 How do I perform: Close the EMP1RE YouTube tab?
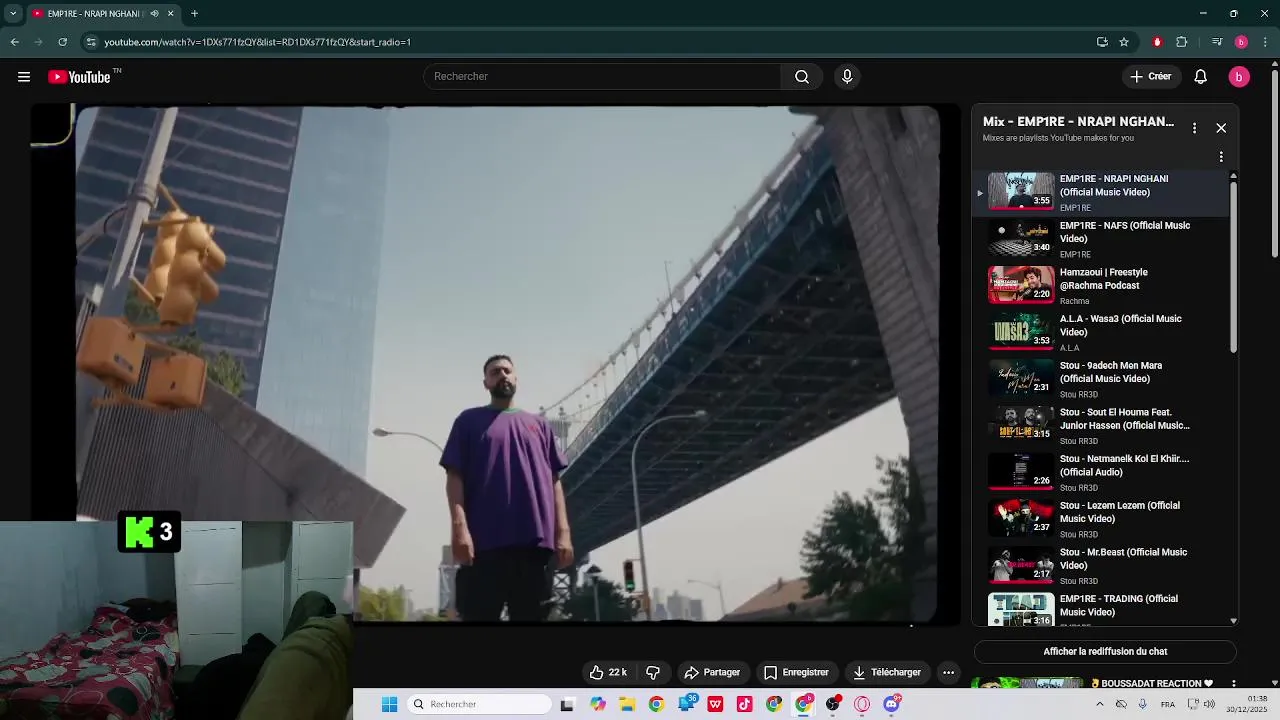coord(170,14)
